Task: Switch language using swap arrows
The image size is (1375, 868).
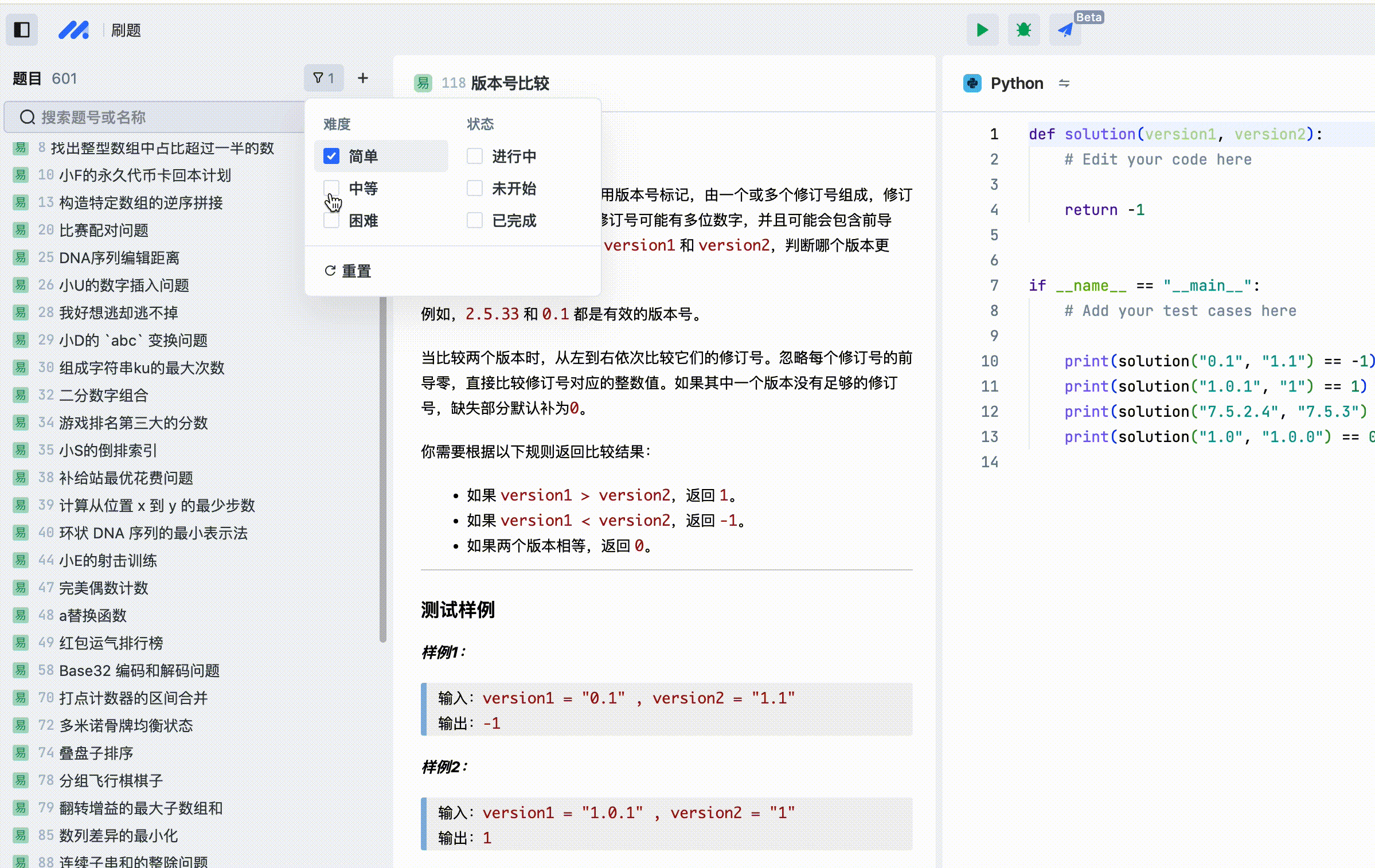Action: click(1064, 84)
